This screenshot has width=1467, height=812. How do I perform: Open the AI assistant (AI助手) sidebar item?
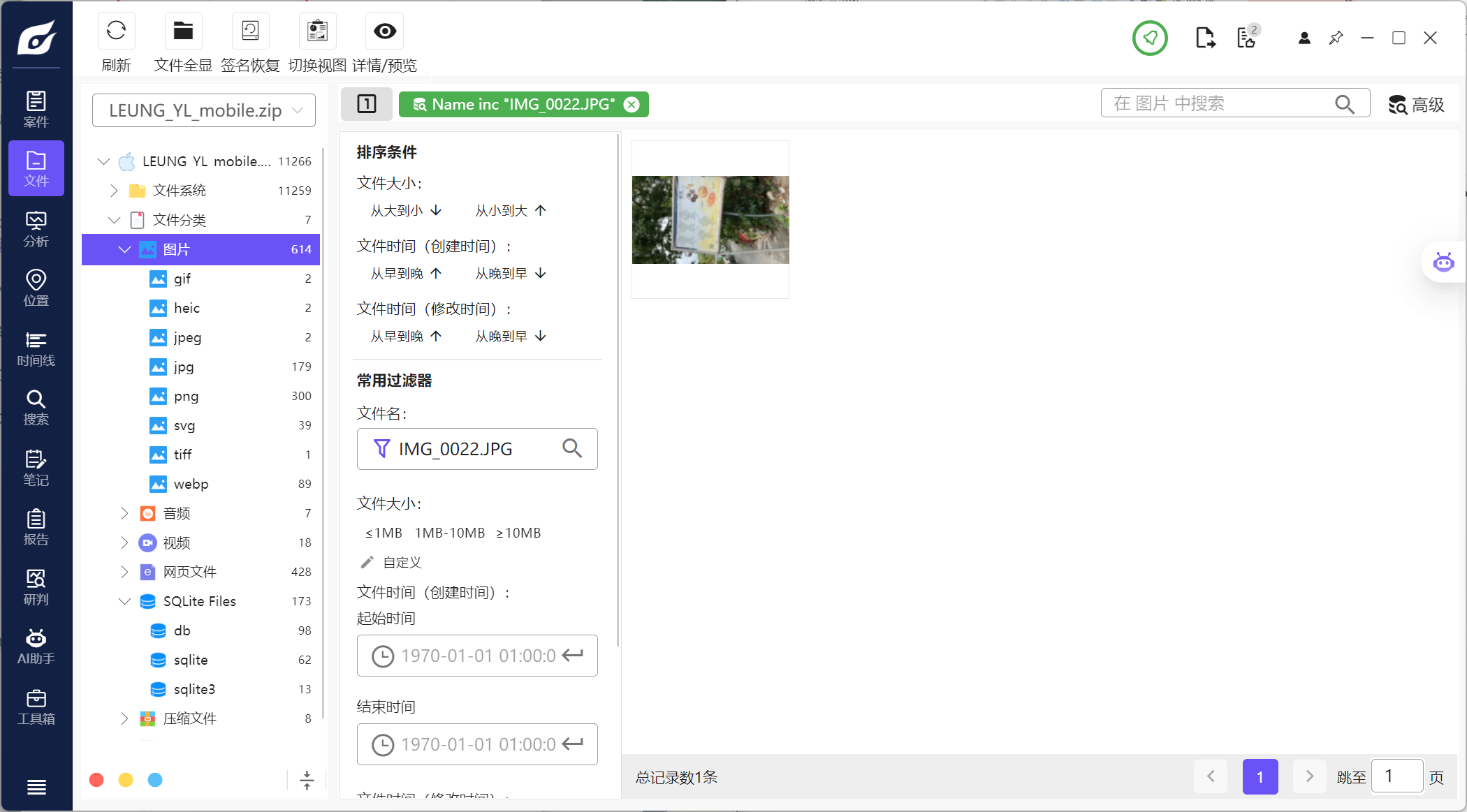click(36, 647)
